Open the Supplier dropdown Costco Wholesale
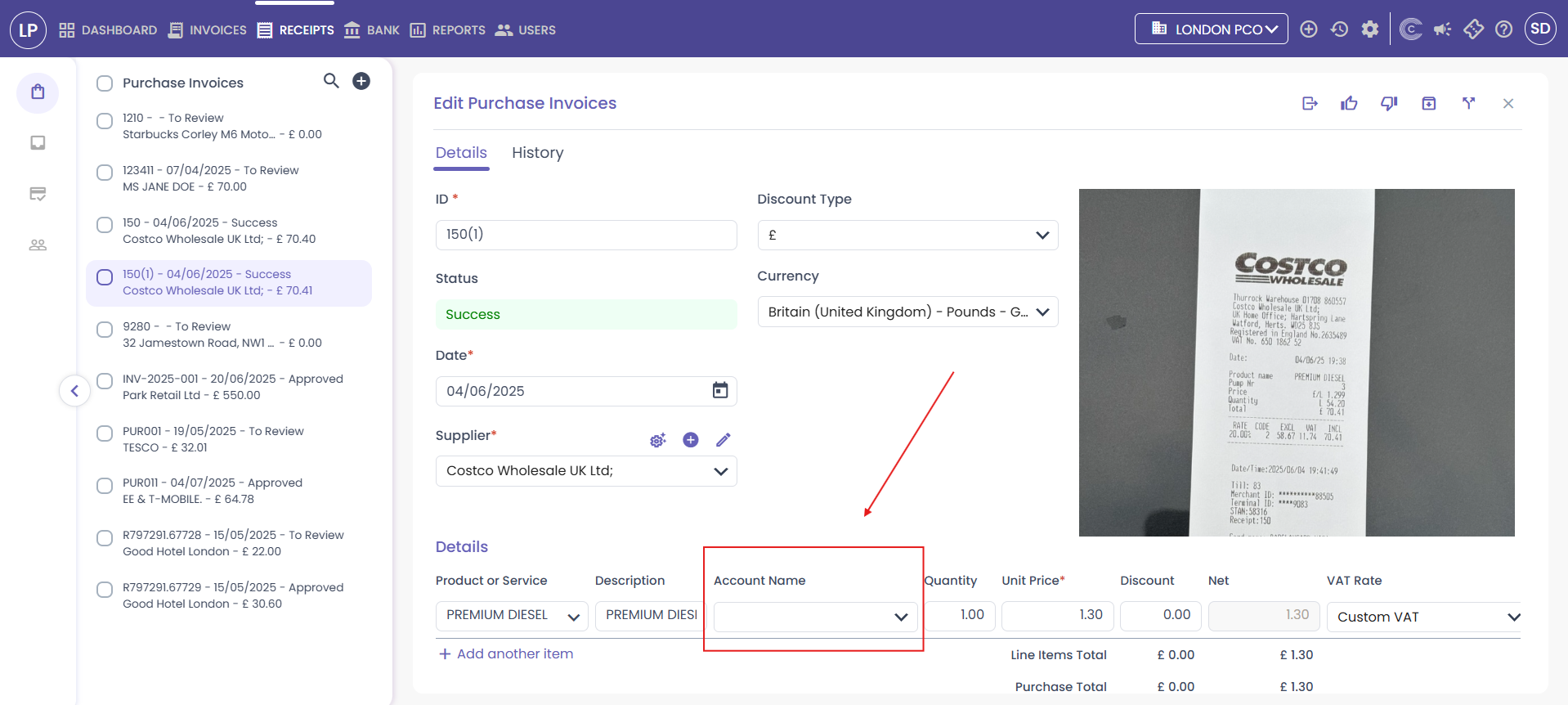This screenshot has height=705, width=1568. click(x=586, y=471)
